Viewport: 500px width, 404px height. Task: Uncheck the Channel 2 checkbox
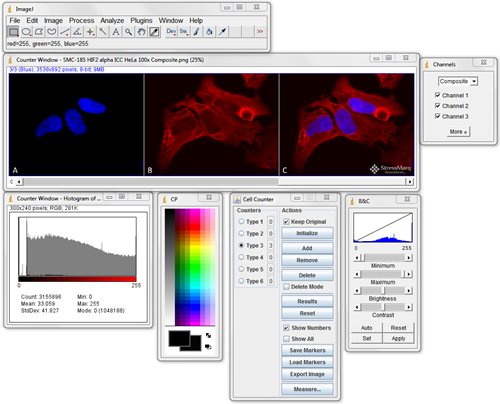pyautogui.click(x=438, y=106)
